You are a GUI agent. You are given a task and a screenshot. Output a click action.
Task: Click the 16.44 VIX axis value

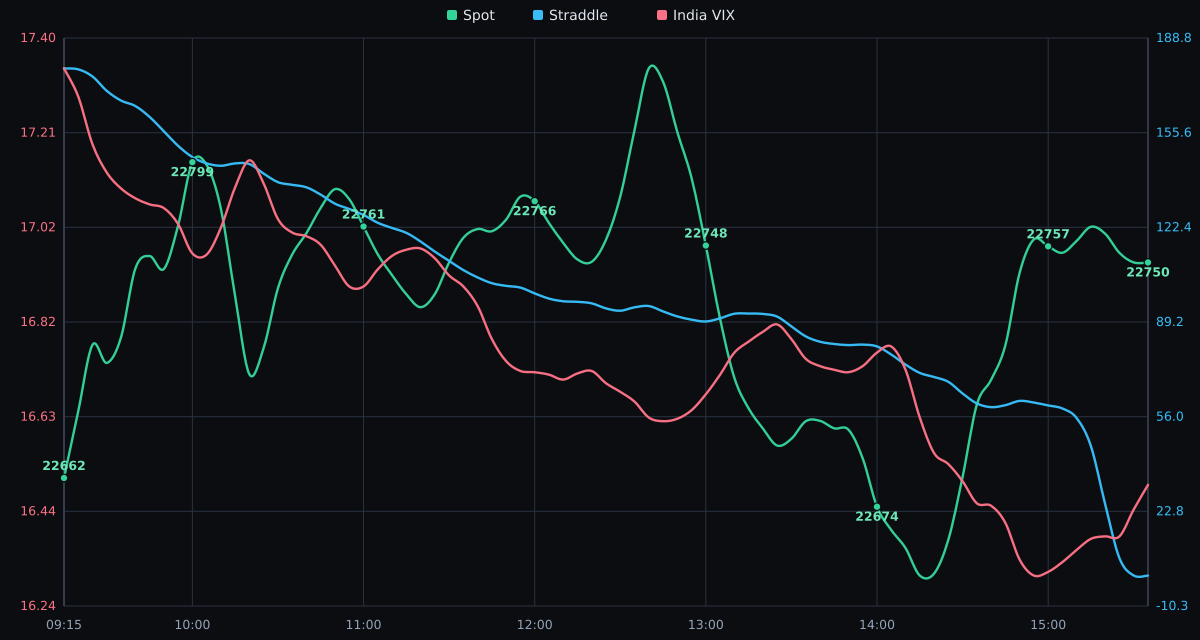tap(38, 511)
